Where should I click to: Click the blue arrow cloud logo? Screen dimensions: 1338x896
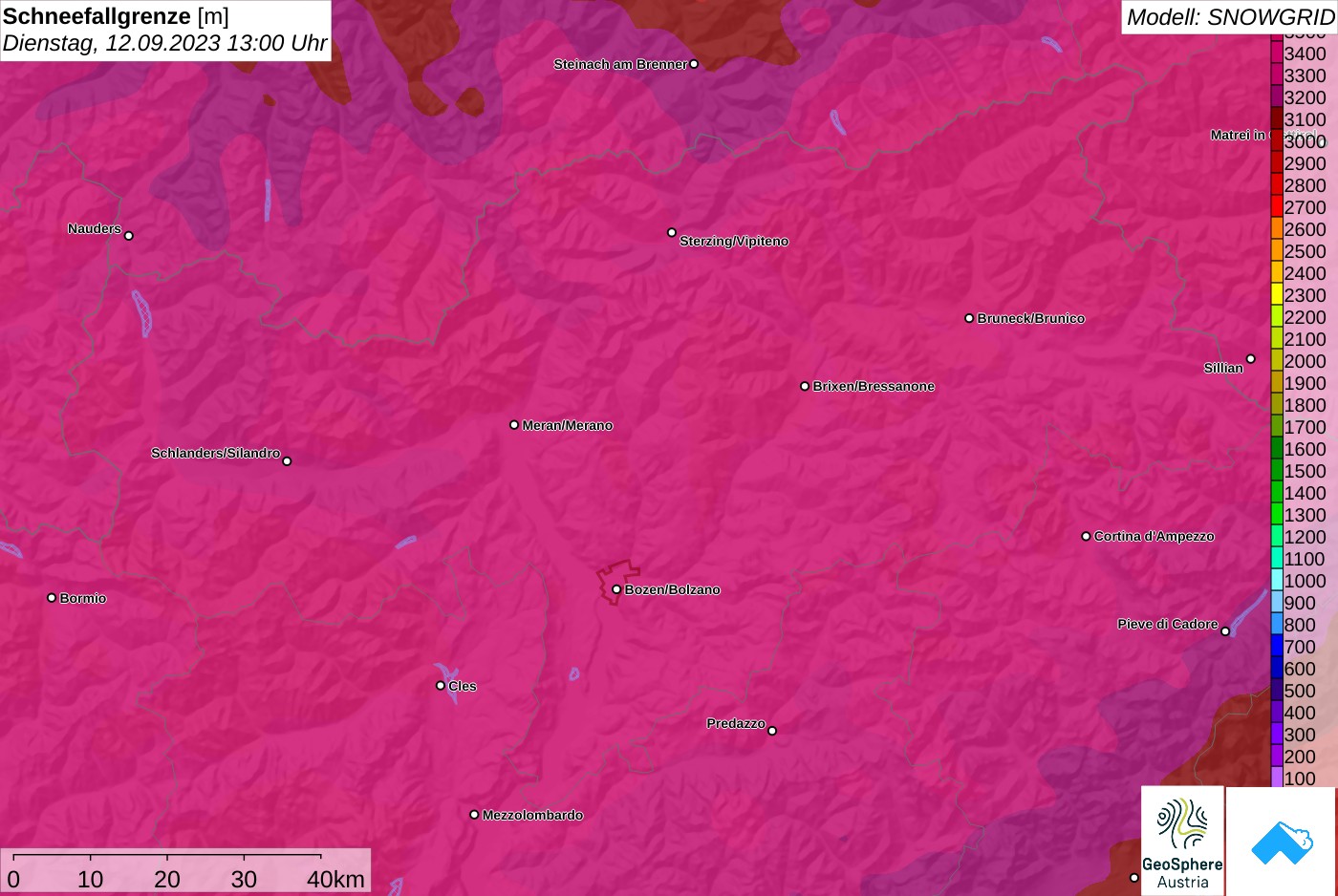point(1281,842)
